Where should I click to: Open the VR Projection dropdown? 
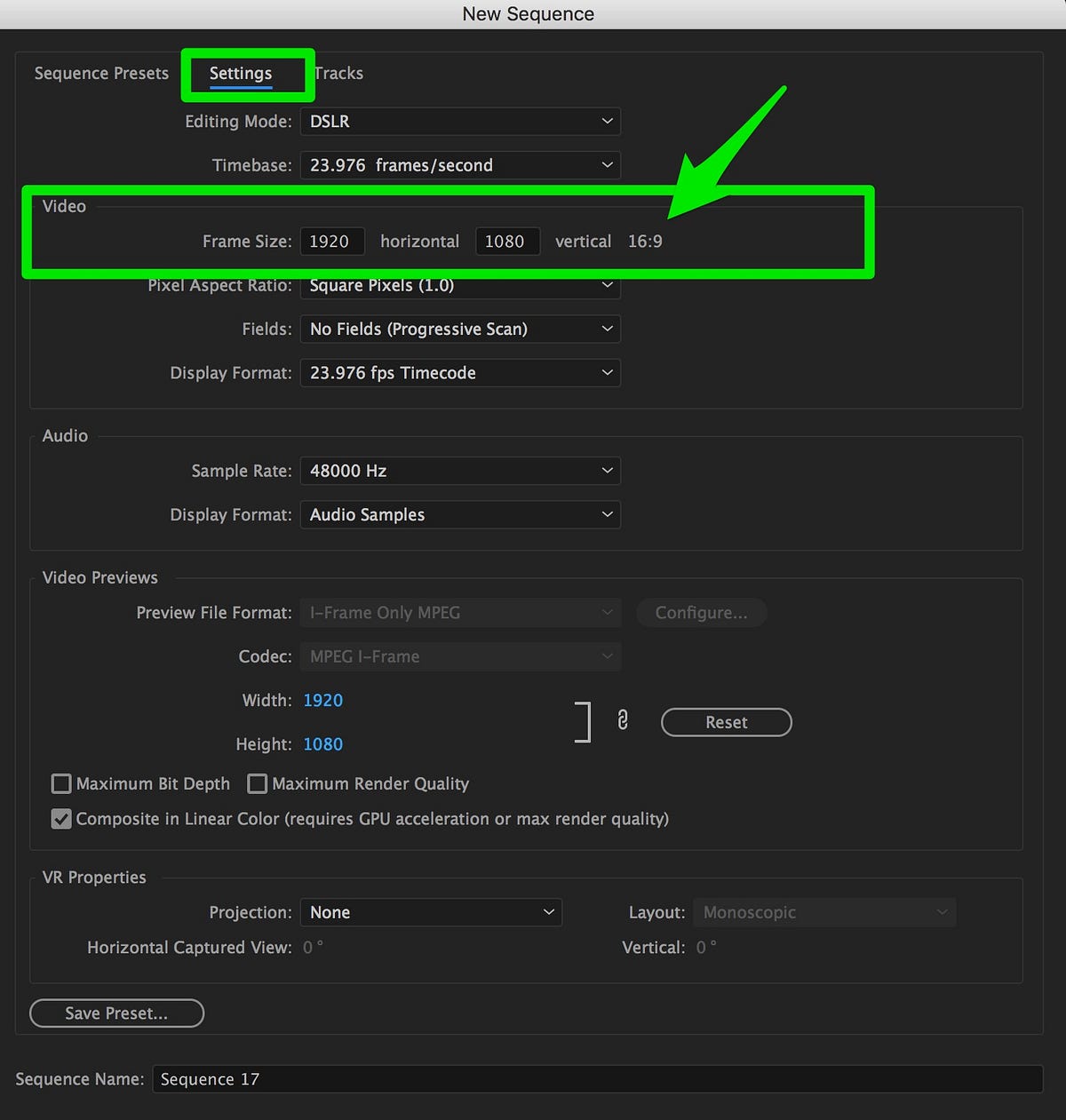(x=430, y=911)
